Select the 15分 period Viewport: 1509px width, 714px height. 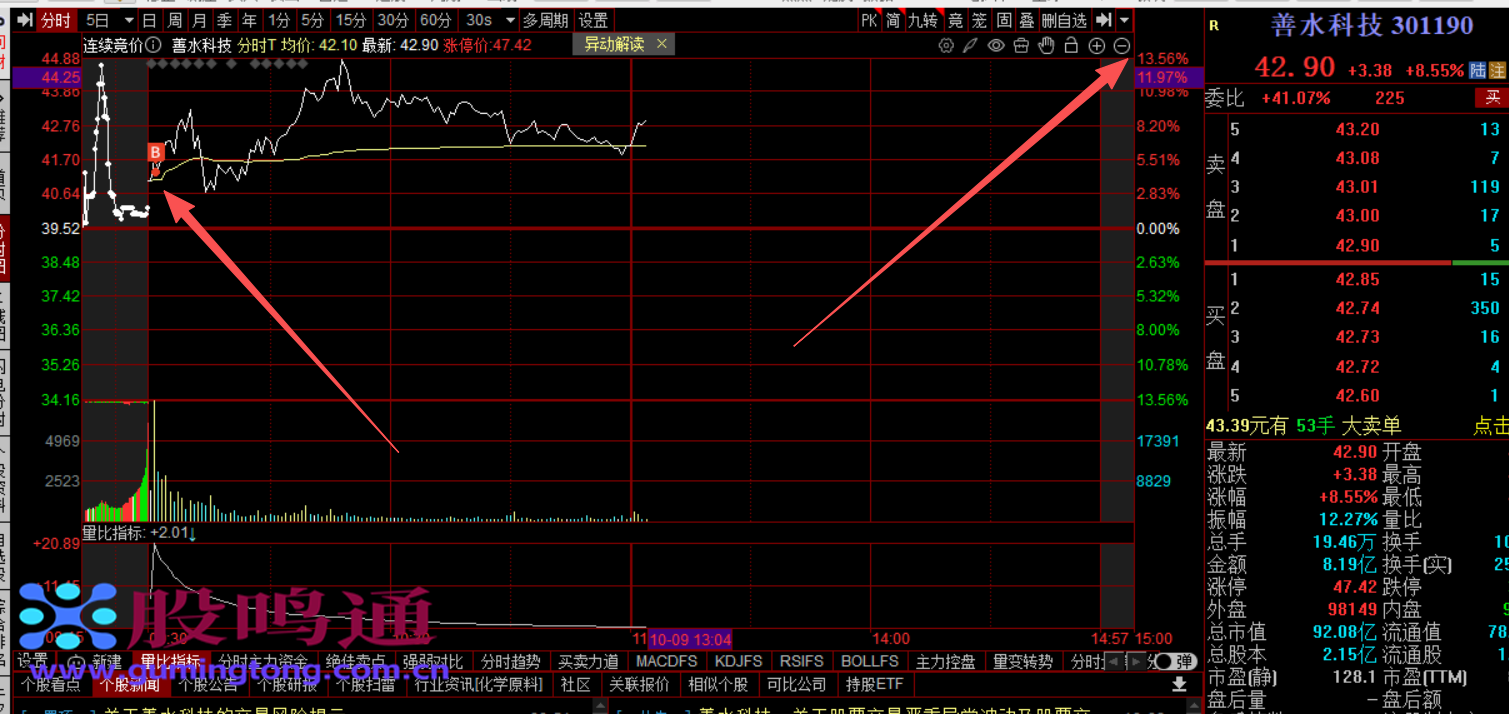click(x=351, y=20)
